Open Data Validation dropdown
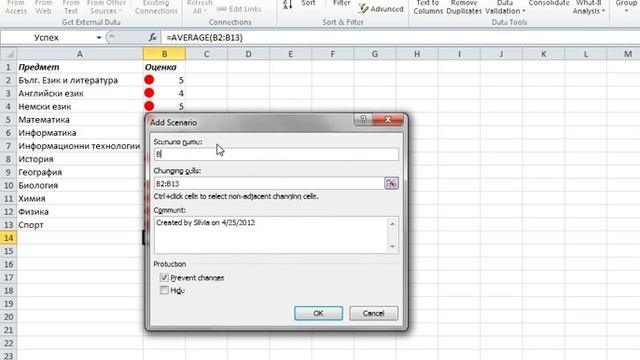The height and width of the screenshot is (360, 640). [505, 7]
